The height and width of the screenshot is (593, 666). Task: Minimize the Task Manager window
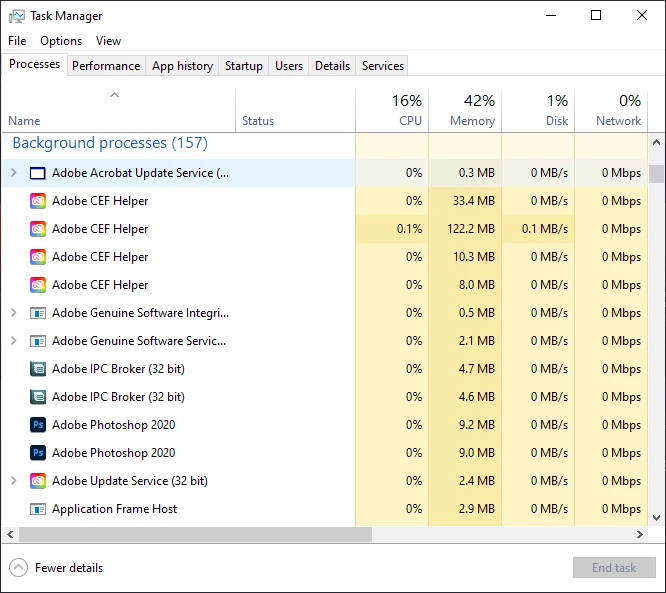(551, 16)
